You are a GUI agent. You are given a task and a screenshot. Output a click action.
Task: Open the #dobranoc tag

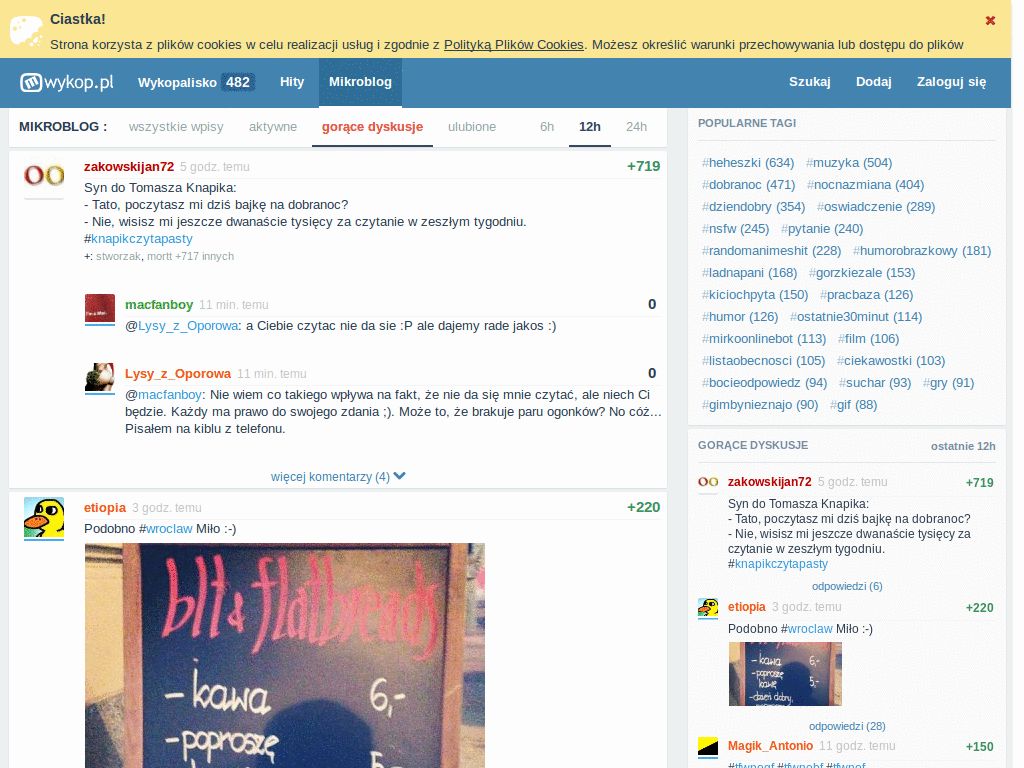point(748,185)
